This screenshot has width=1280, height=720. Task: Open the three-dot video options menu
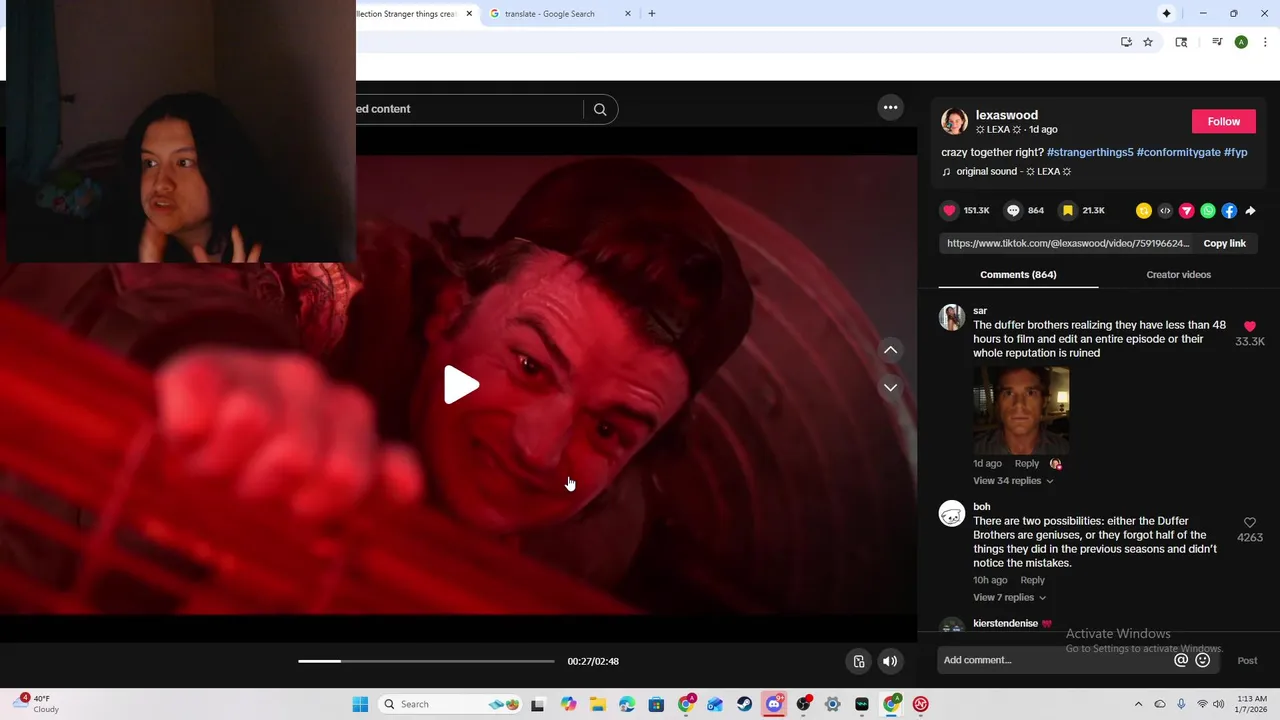coord(890,108)
